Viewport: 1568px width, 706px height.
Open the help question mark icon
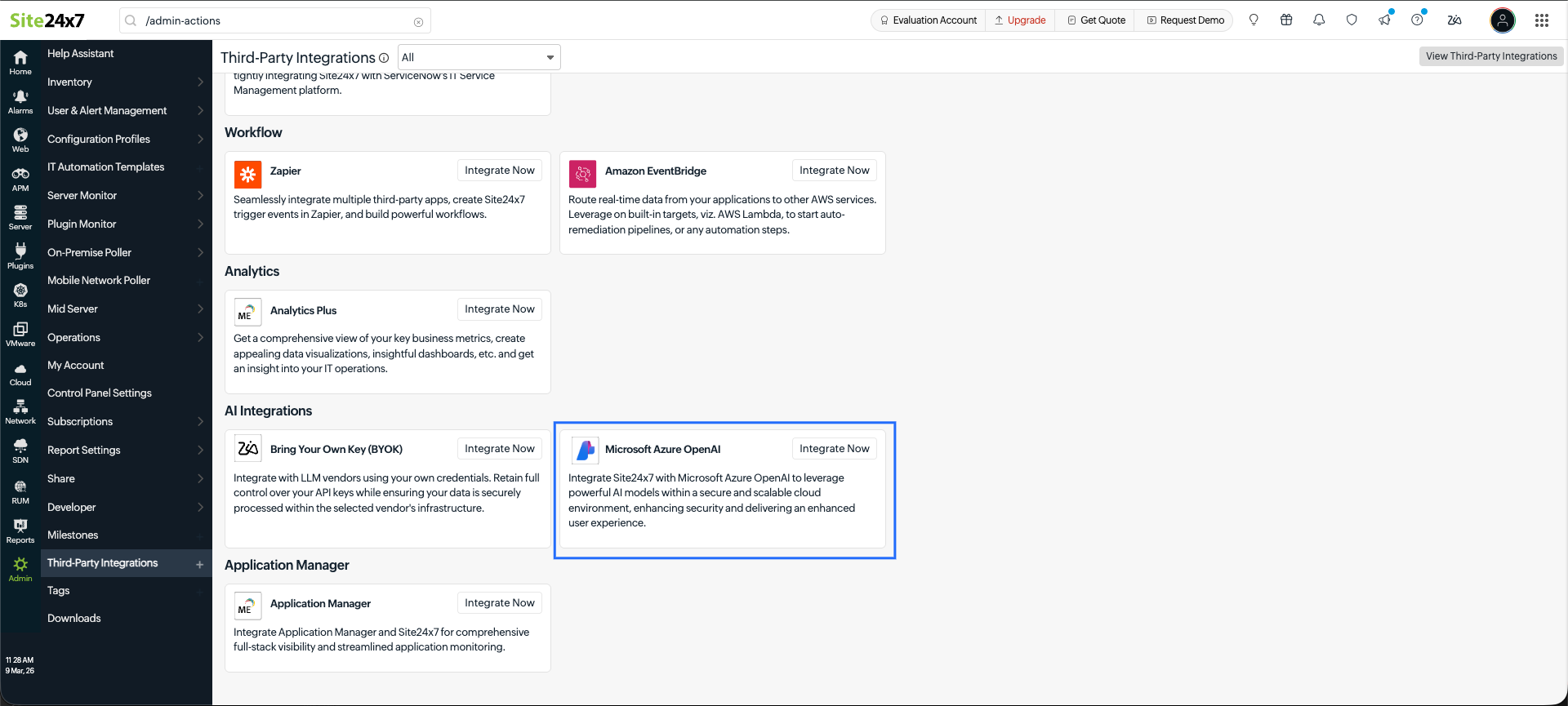(1418, 20)
